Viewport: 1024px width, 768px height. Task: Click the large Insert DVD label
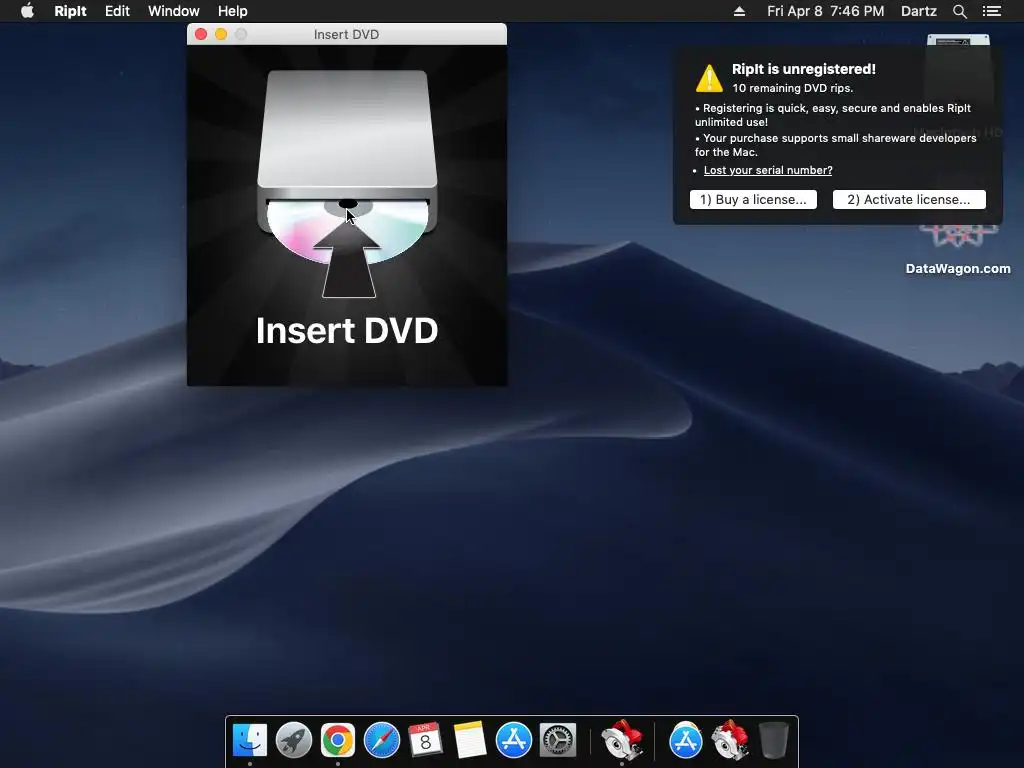pyautogui.click(x=347, y=330)
